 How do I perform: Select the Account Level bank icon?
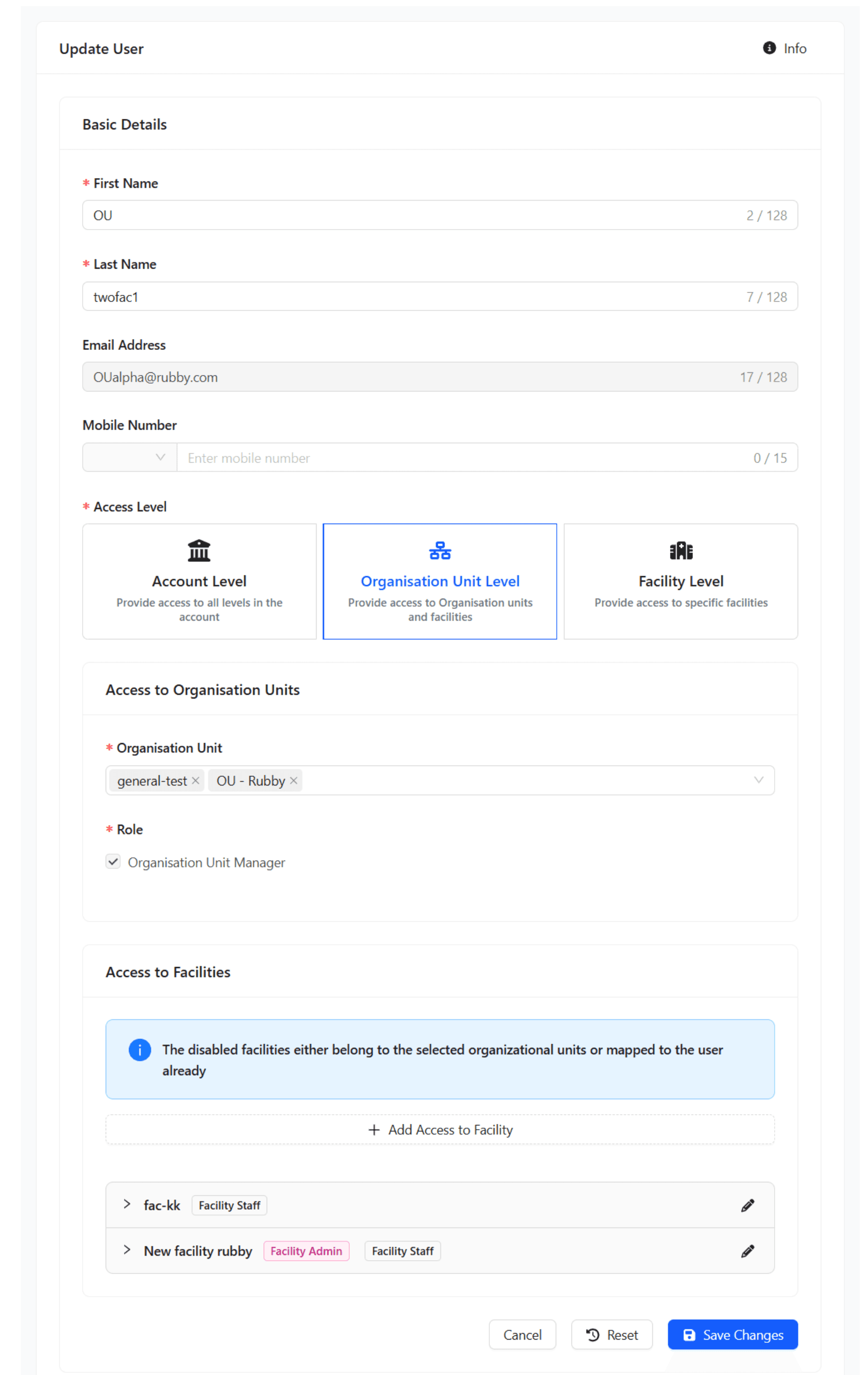point(198,550)
